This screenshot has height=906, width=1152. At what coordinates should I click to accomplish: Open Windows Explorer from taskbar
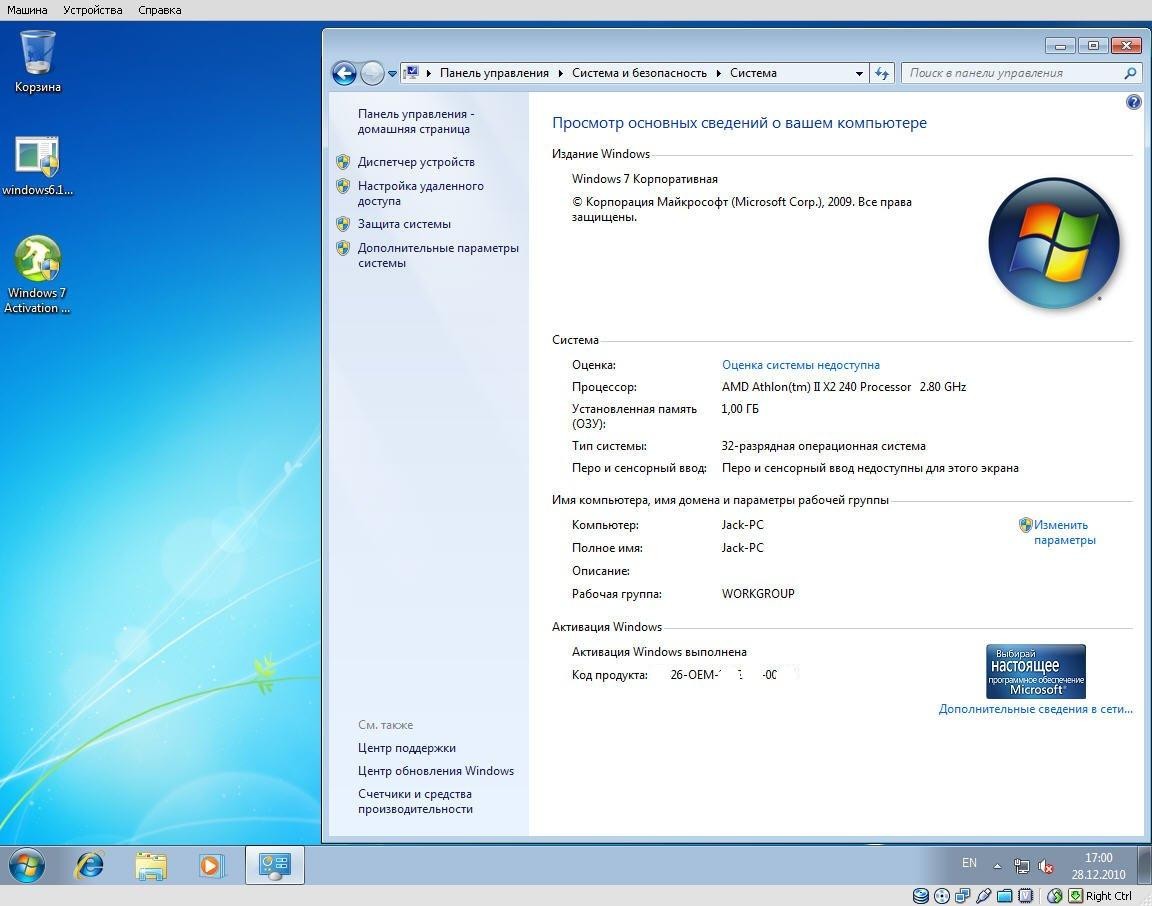coord(151,865)
